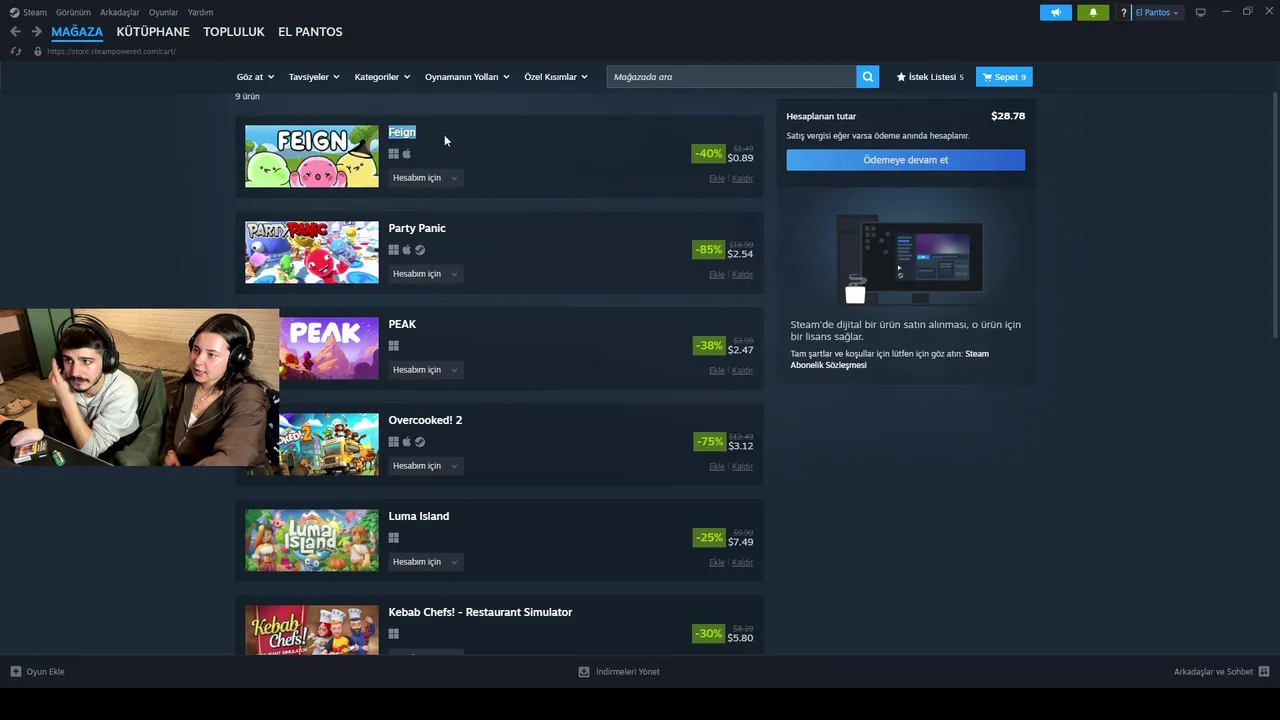Open the announcements megaphone button

(1055, 12)
